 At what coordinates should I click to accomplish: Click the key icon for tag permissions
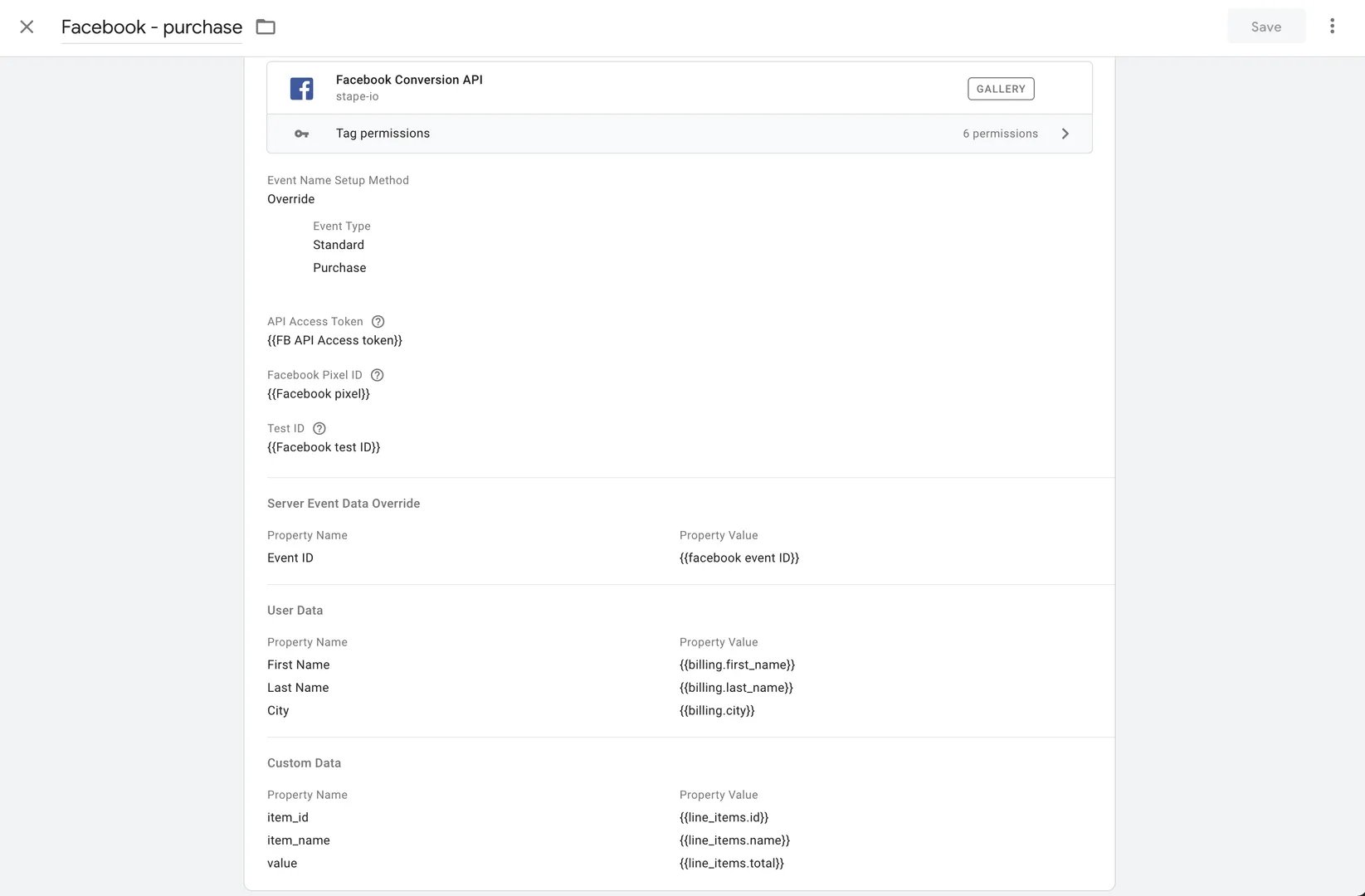coord(301,134)
